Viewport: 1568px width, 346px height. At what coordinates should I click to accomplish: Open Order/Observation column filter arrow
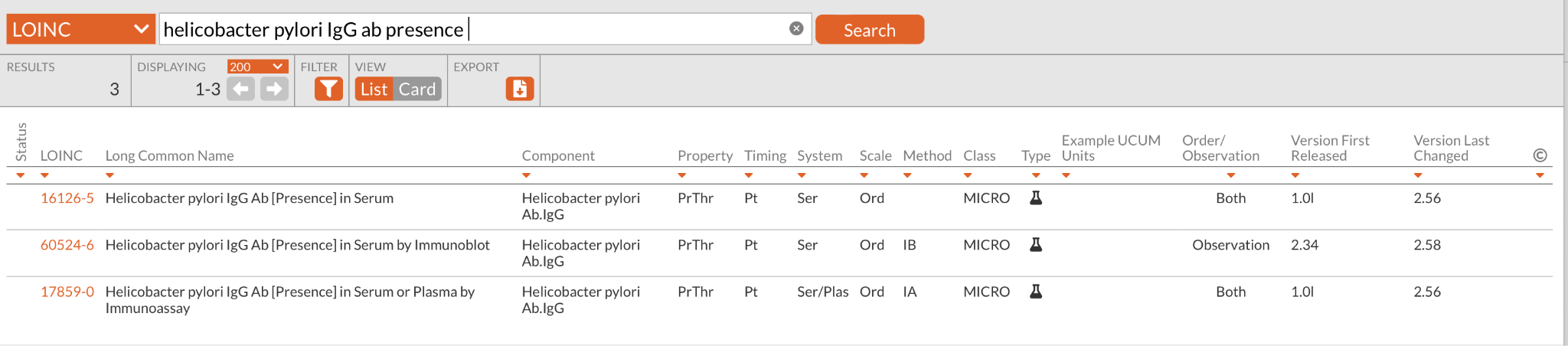tap(1230, 175)
